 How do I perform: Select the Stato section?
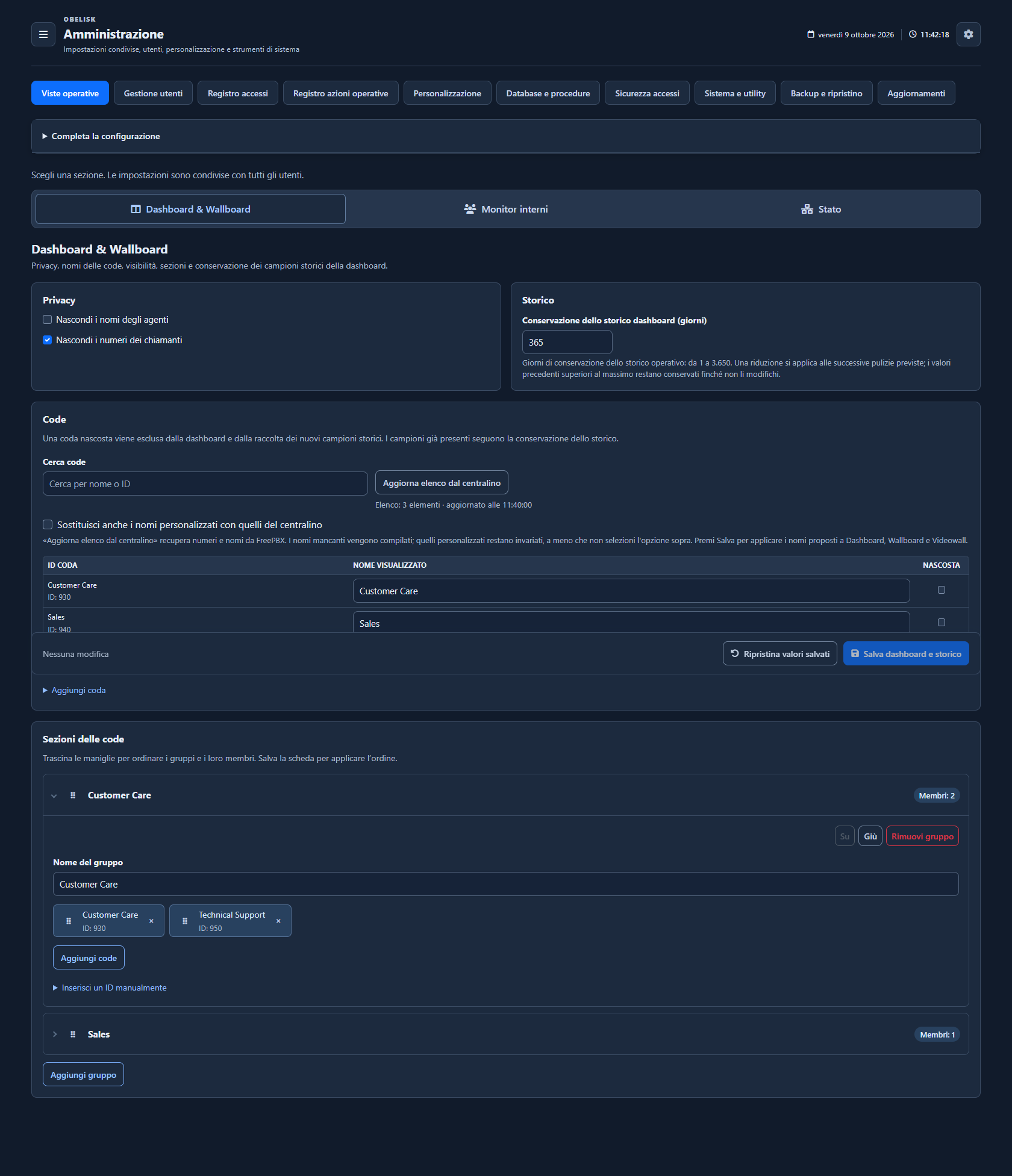(x=821, y=210)
